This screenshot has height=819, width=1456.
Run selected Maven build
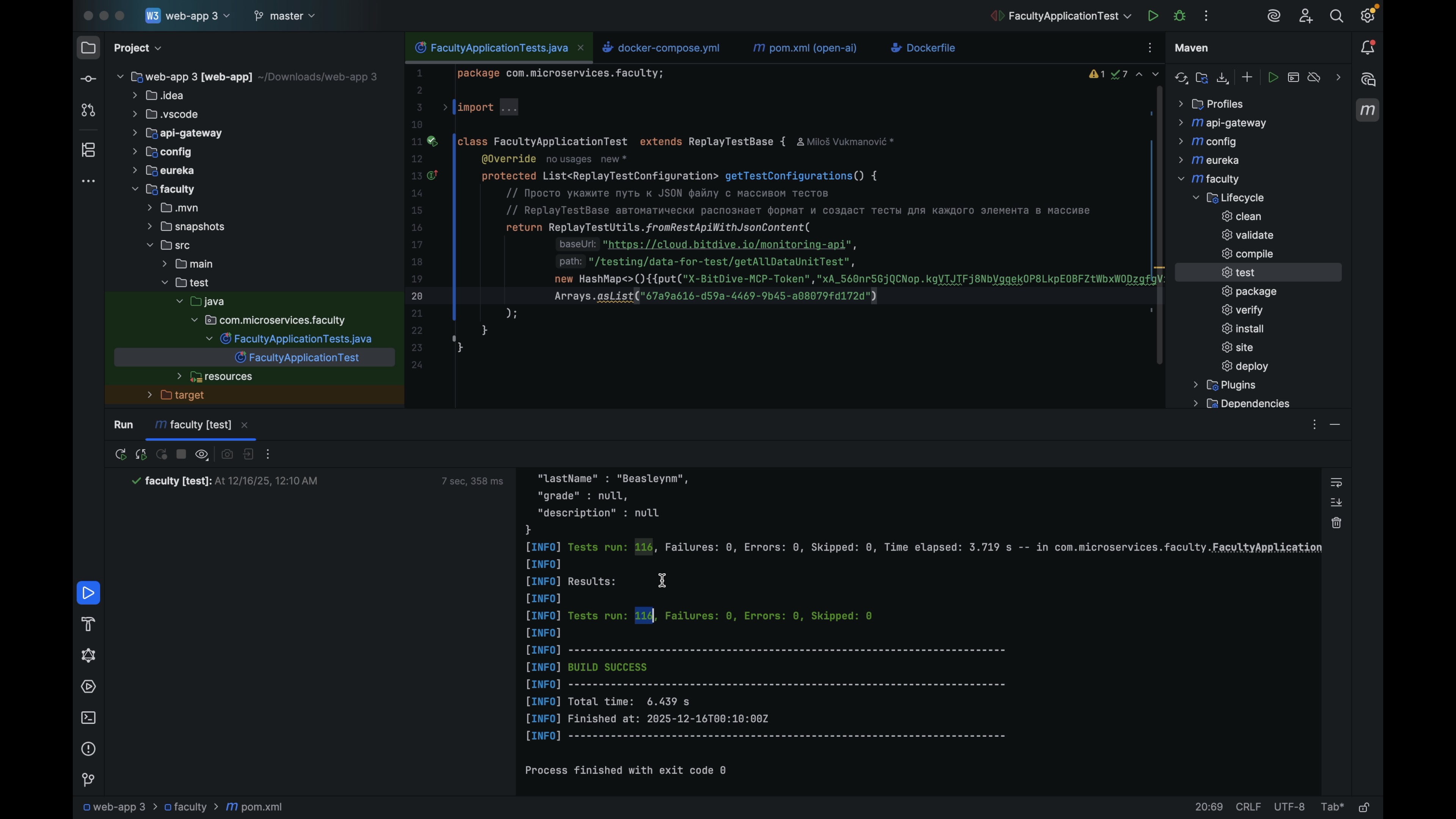coord(1273,77)
